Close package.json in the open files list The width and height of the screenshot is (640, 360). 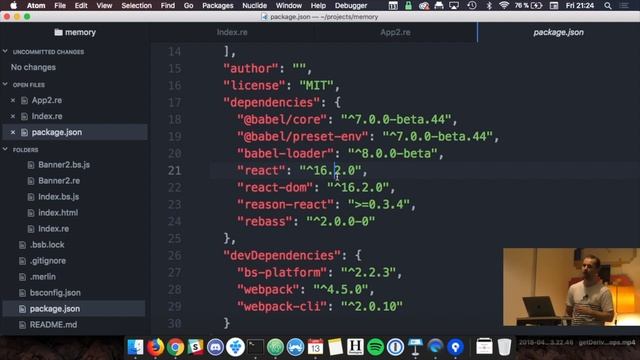(13, 132)
